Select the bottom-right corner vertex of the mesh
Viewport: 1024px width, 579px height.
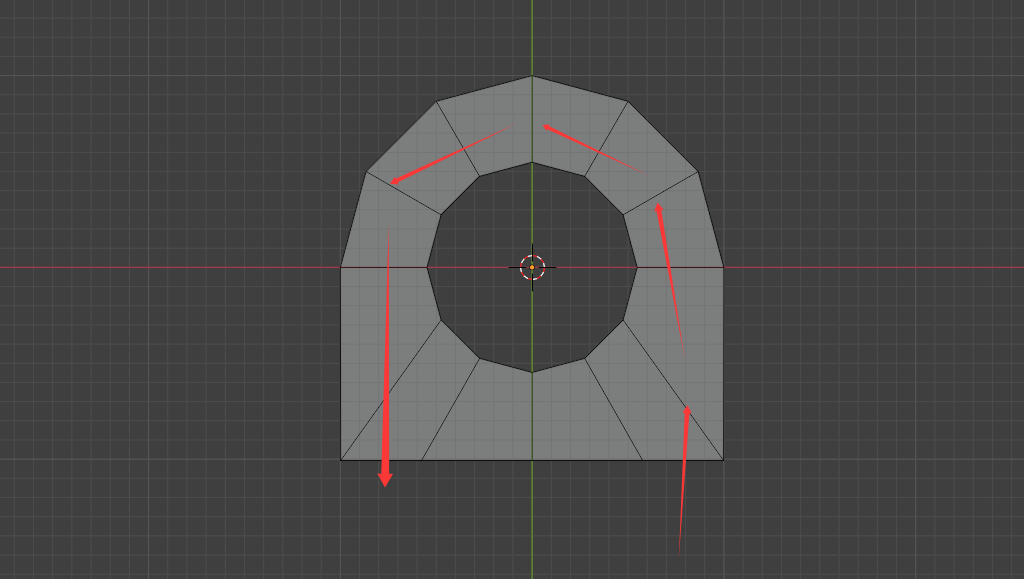point(724,460)
